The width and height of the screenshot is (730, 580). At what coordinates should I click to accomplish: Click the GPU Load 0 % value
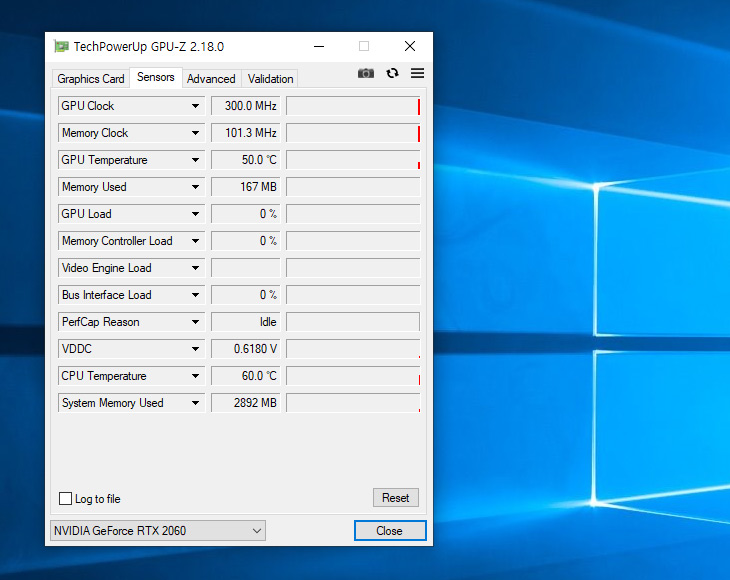tap(245, 214)
